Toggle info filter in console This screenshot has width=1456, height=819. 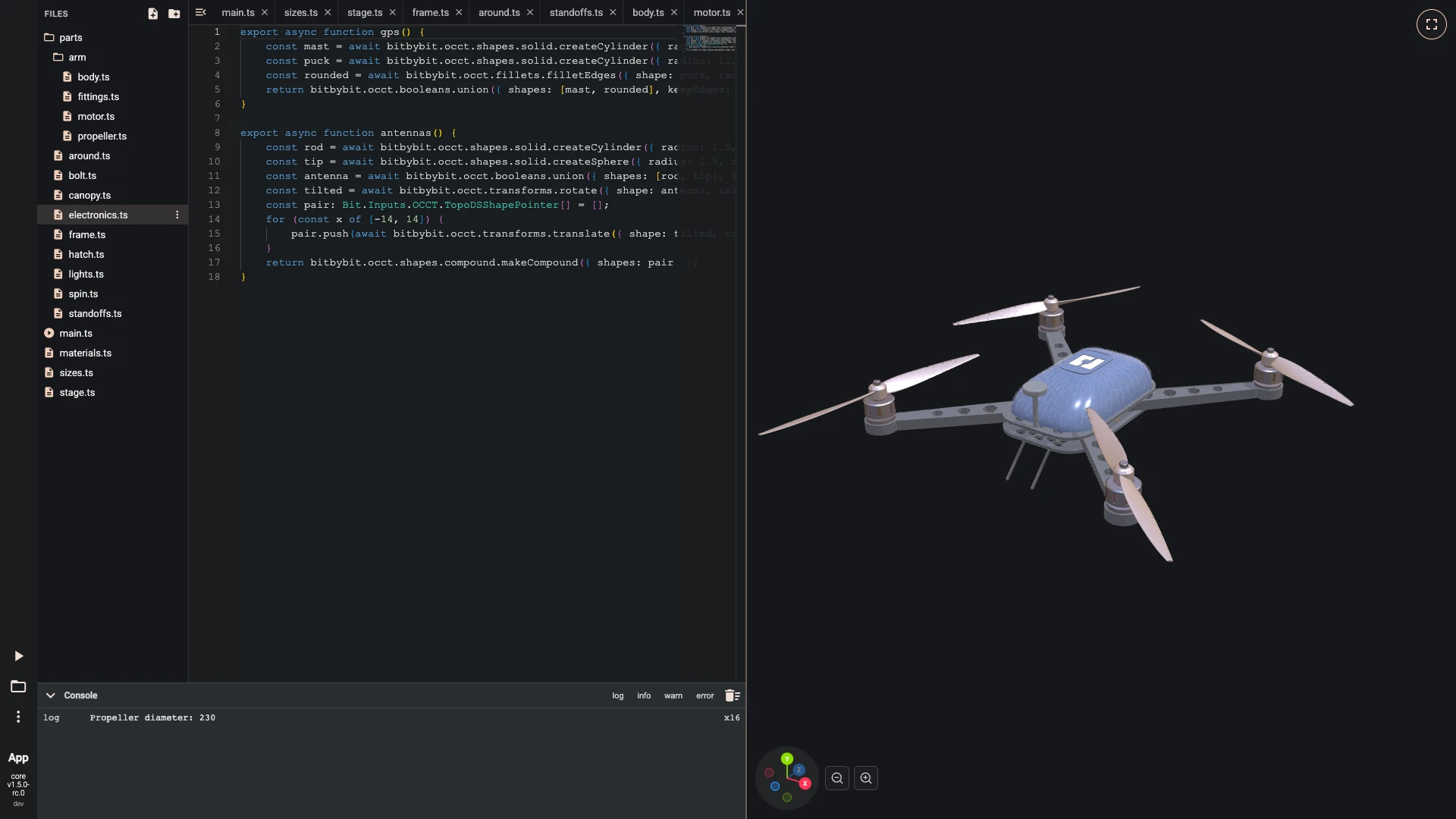pos(644,695)
